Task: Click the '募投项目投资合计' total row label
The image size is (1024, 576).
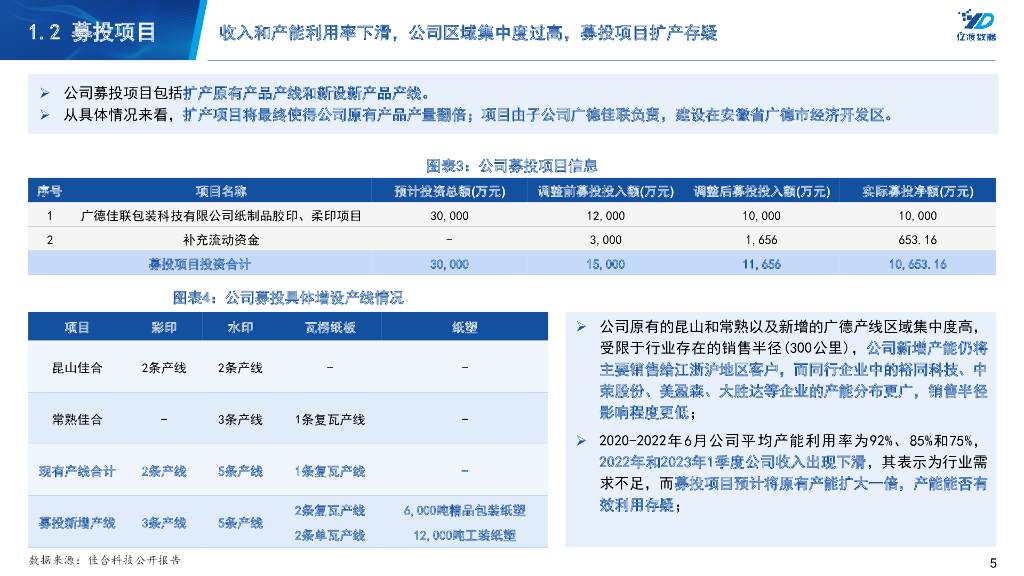Action: [x=199, y=264]
